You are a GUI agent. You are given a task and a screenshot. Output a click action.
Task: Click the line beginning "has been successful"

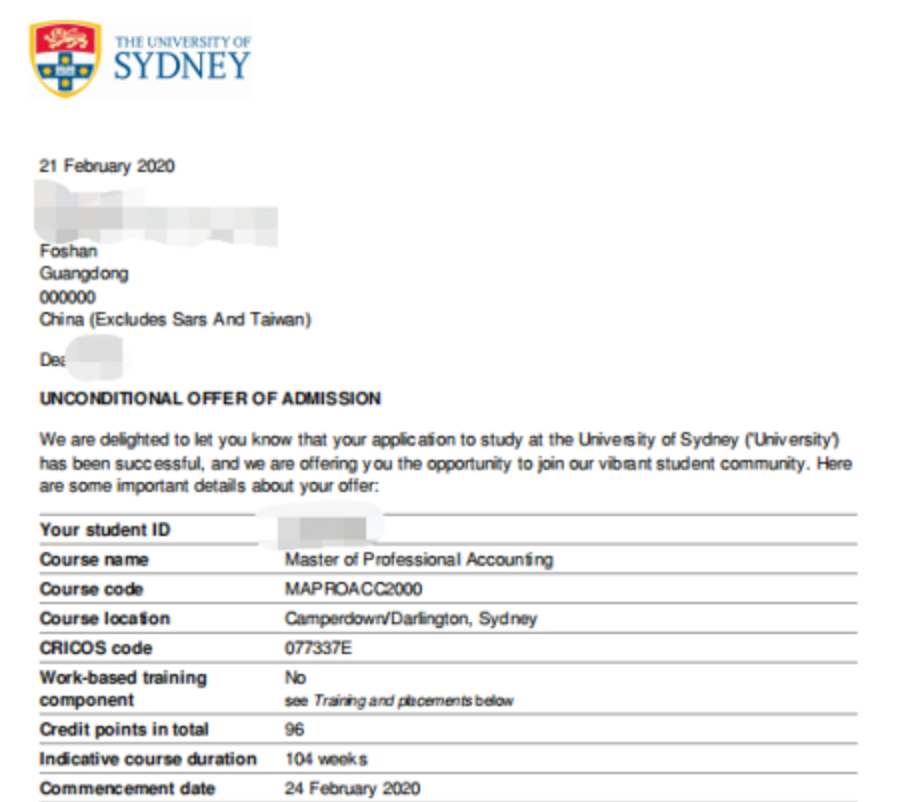pyautogui.click(x=445, y=463)
